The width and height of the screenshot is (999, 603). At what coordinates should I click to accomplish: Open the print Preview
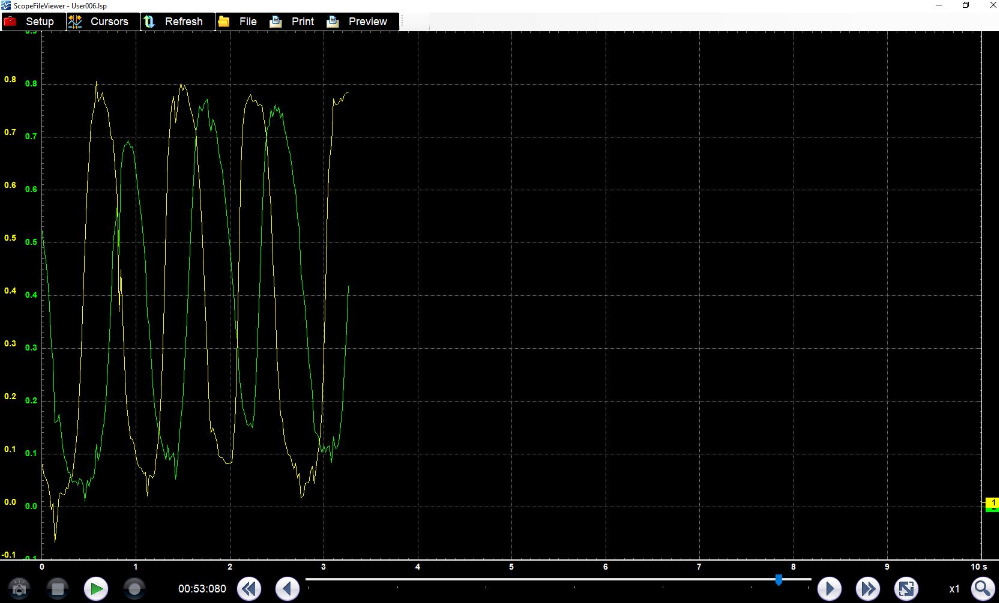[367, 21]
